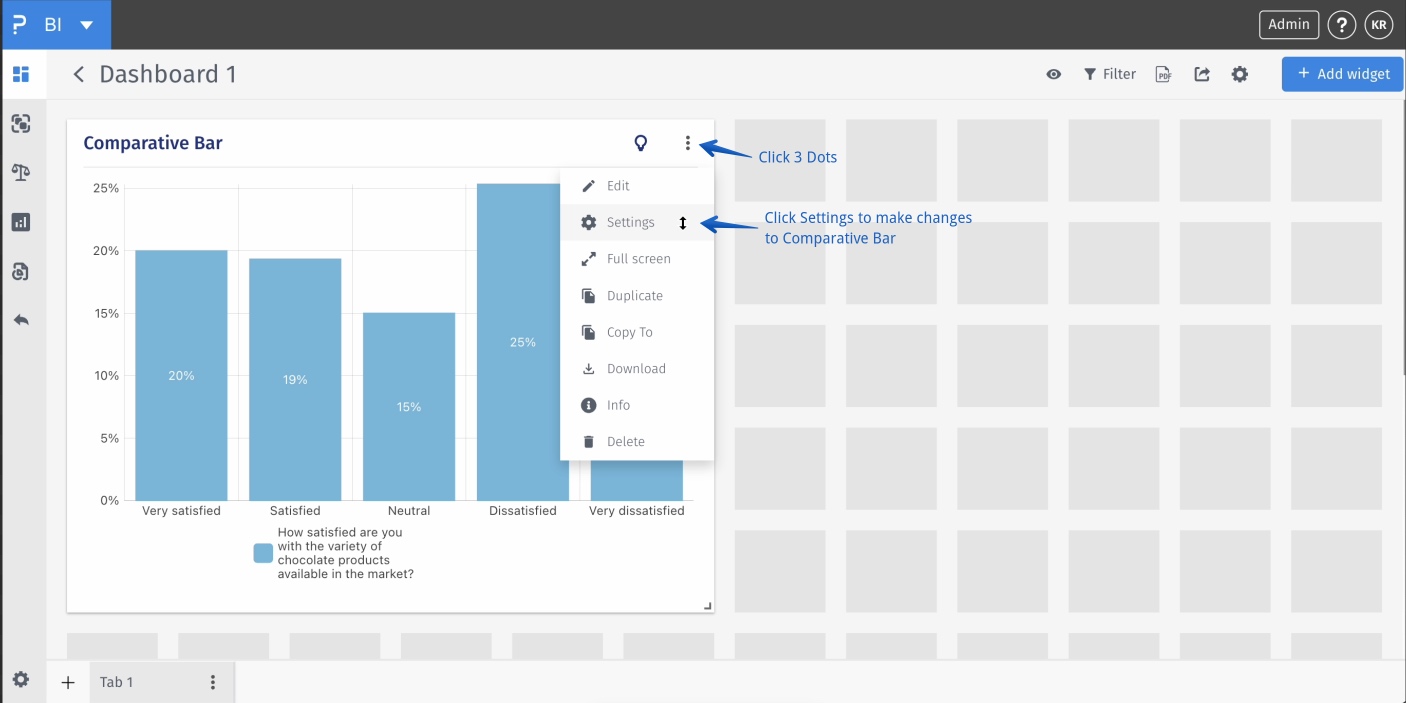The height and width of the screenshot is (703, 1406).
Task: Click the reply arrow sidebar icon
Action: pyautogui.click(x=21, y=320)
